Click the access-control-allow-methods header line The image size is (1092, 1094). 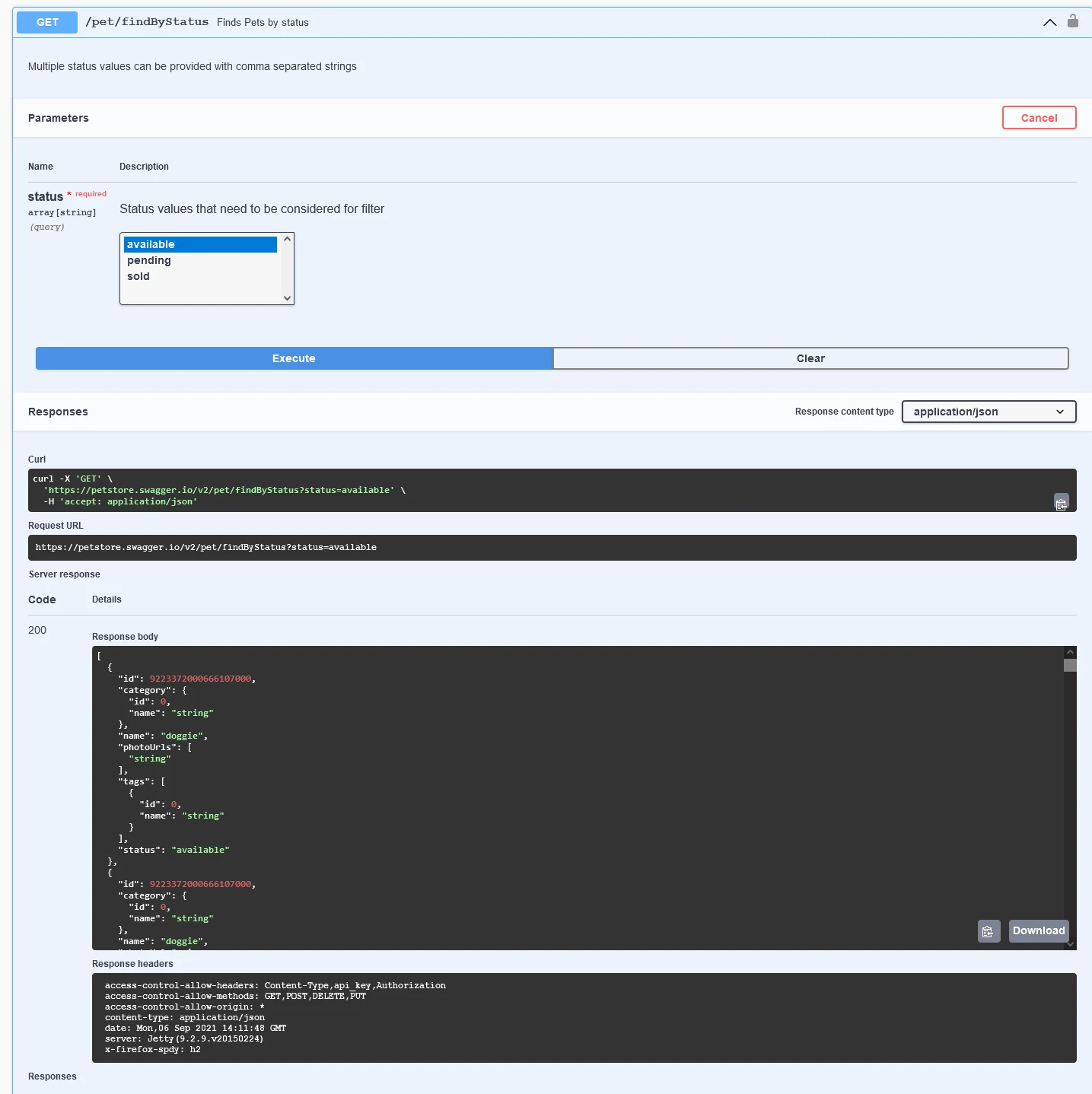[x=235, y=996]
